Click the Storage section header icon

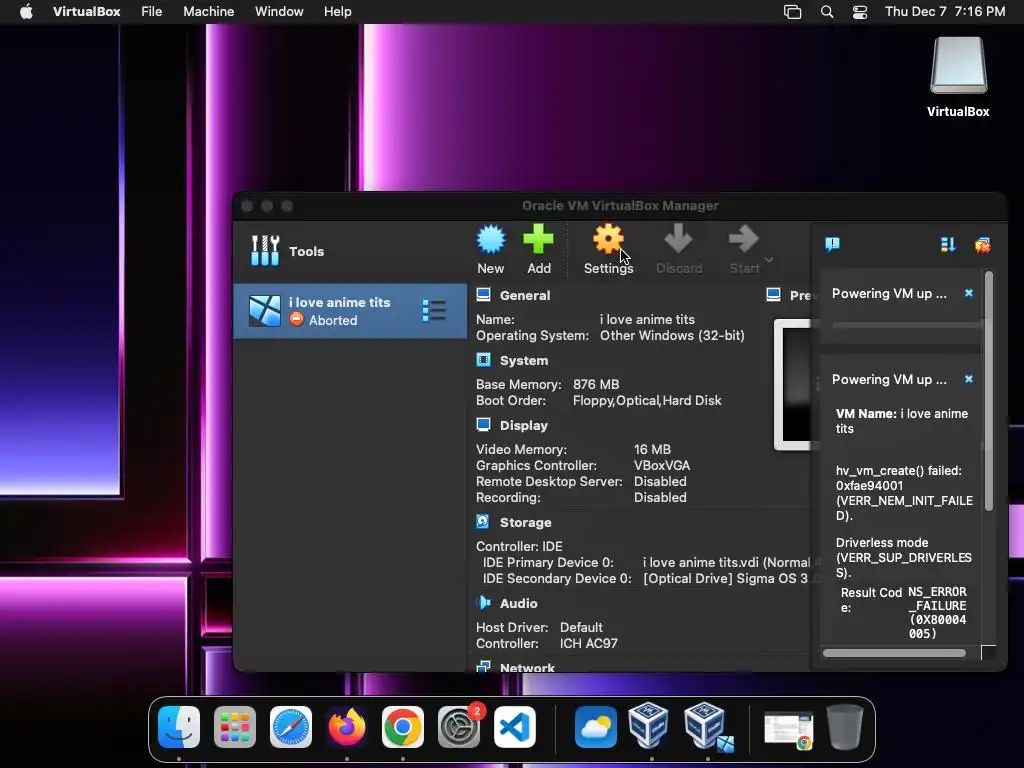(x=483, y=522)
